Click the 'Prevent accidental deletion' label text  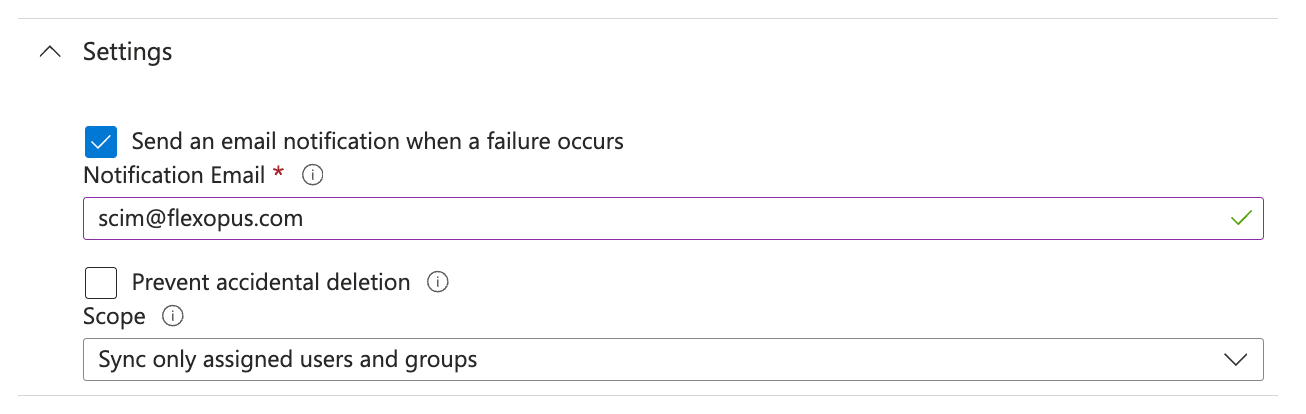pos(271,283)
